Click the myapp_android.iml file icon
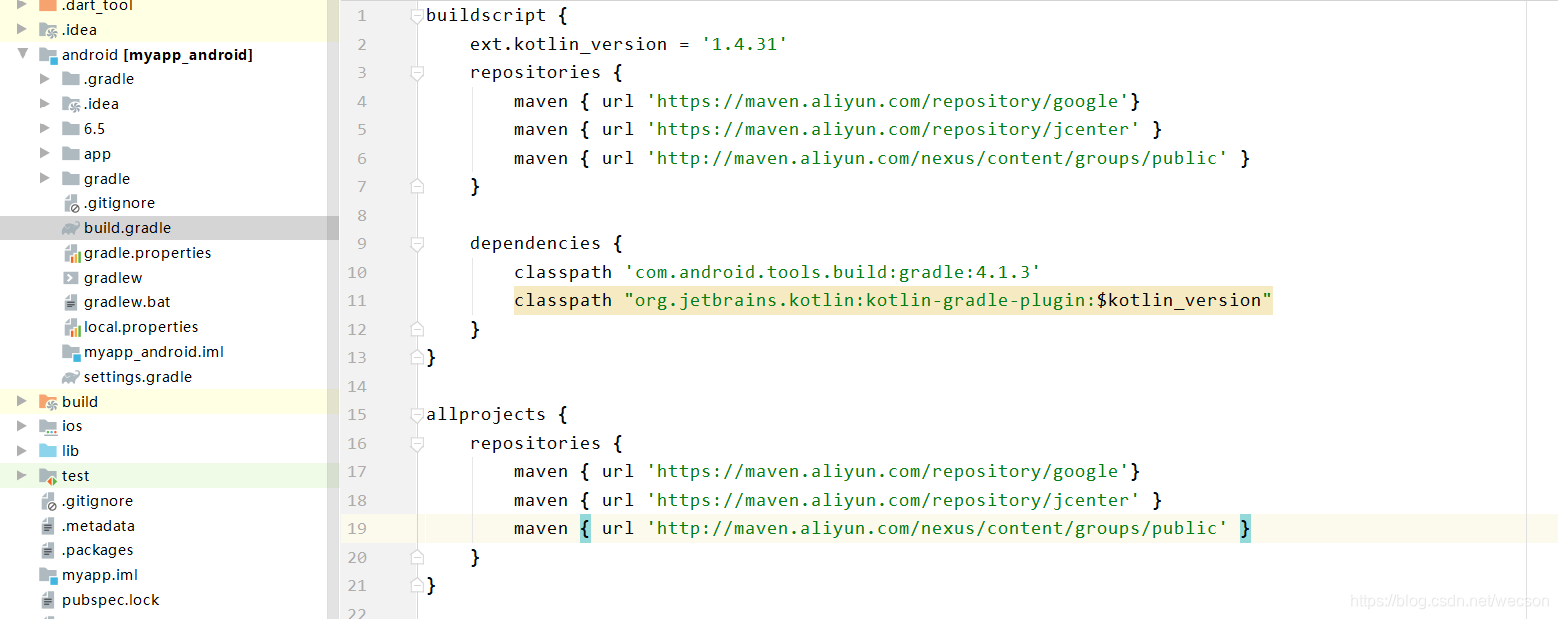Screen dimensions: 1558x619 [x=71, y=352]
